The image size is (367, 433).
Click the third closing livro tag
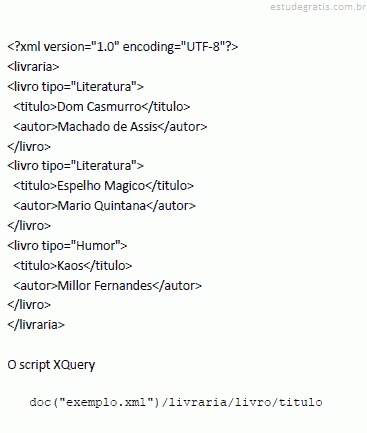click(29, 304)
